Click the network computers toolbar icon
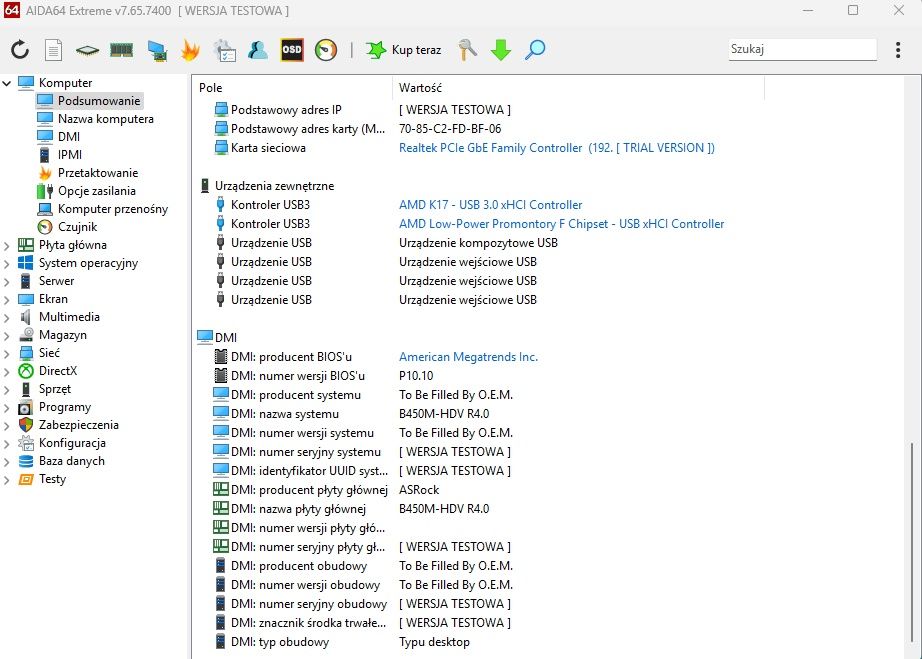This screenshot has height=659, width=922. [157, 51]
